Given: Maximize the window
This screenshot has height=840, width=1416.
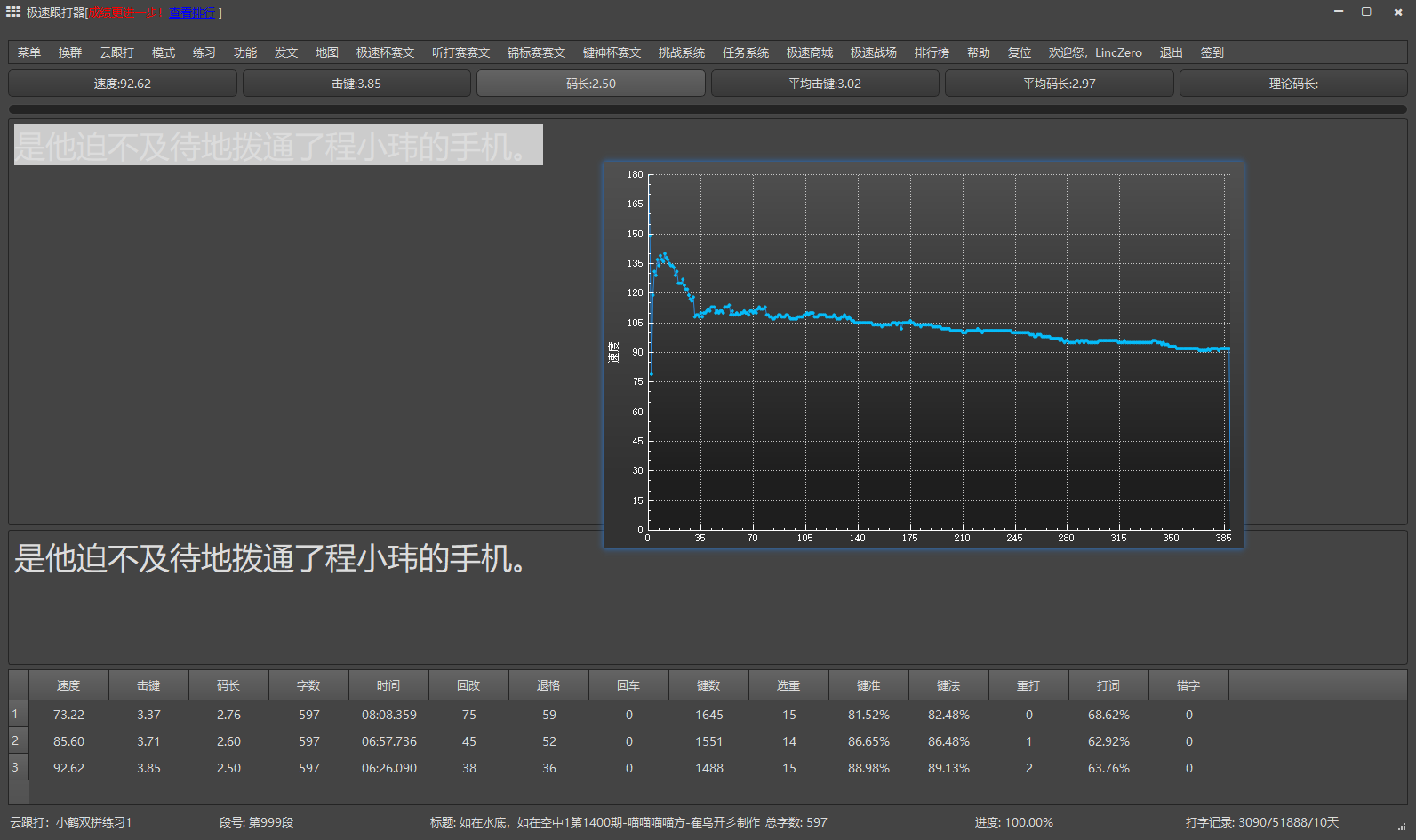Looking at the screenshot, I should [x=1366, y=12].
